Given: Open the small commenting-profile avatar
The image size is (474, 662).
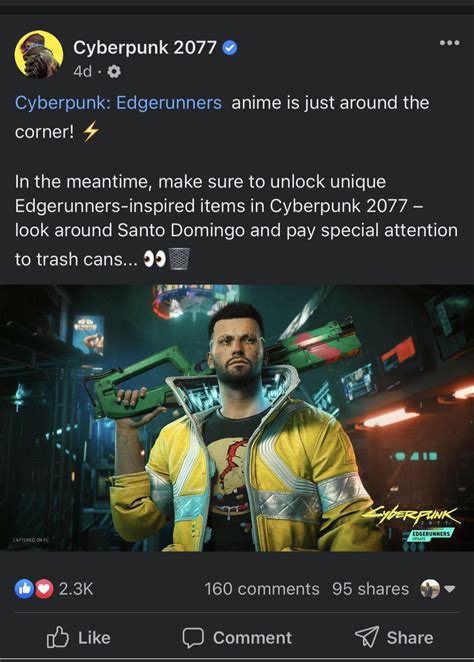Looking at the screenshot, I should tap(430, 589).
